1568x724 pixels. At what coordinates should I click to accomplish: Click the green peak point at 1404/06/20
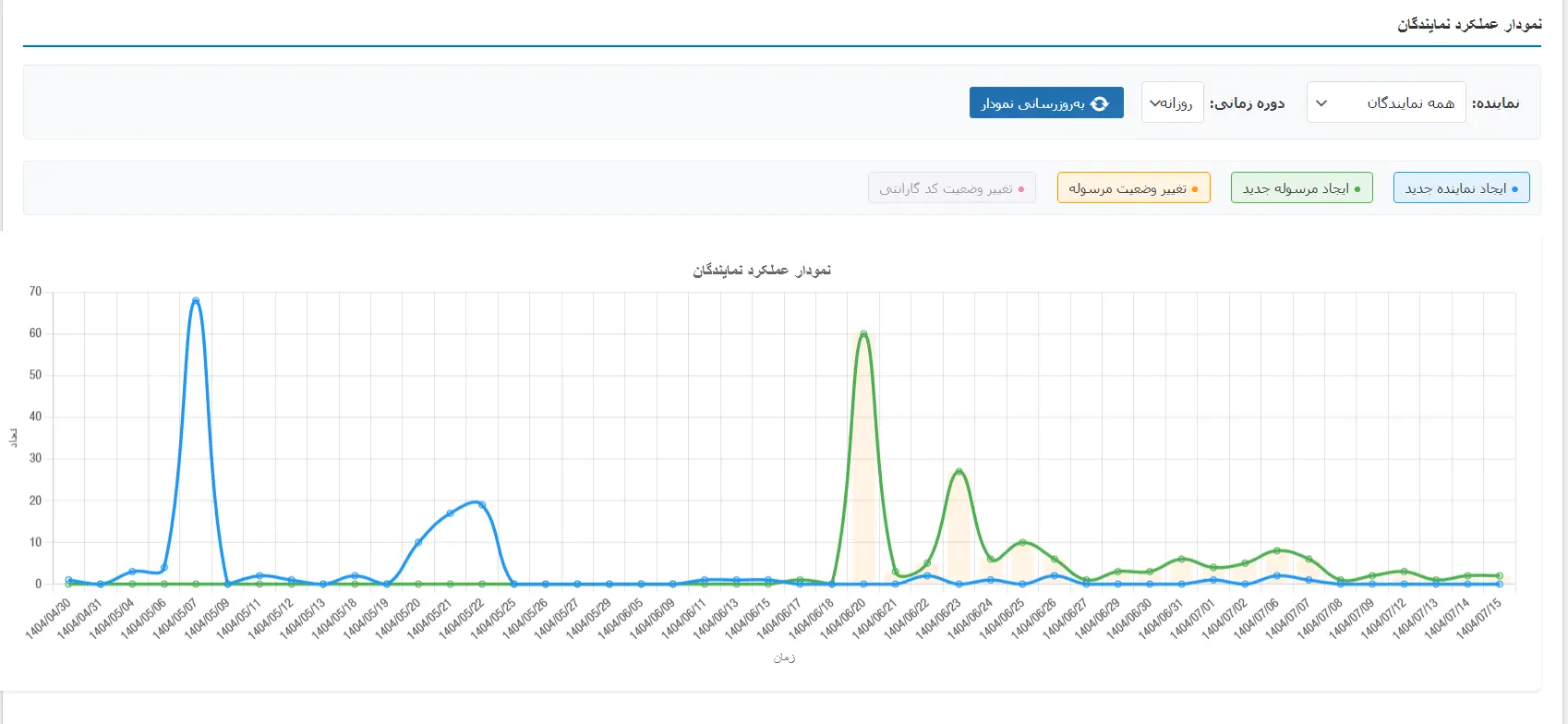863,334
